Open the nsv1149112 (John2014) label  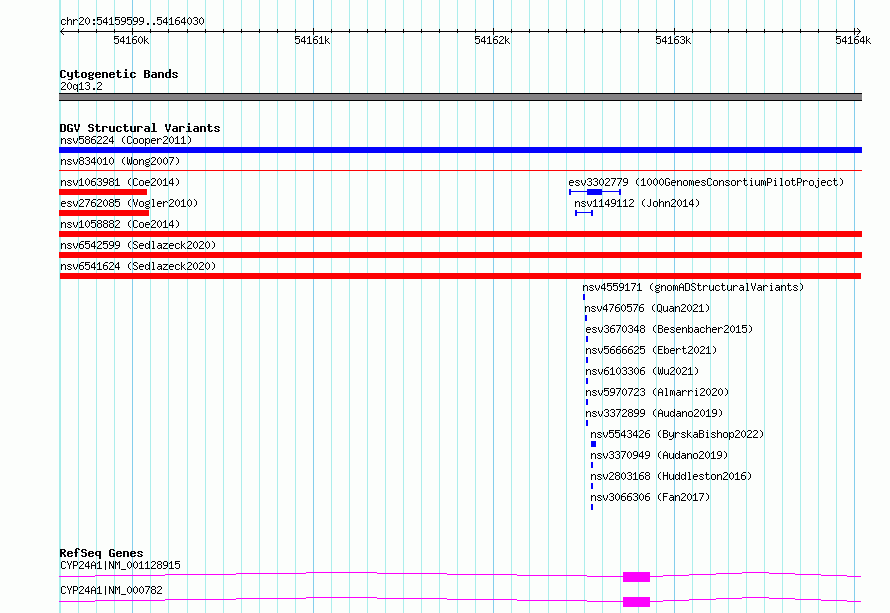[637, 203]
